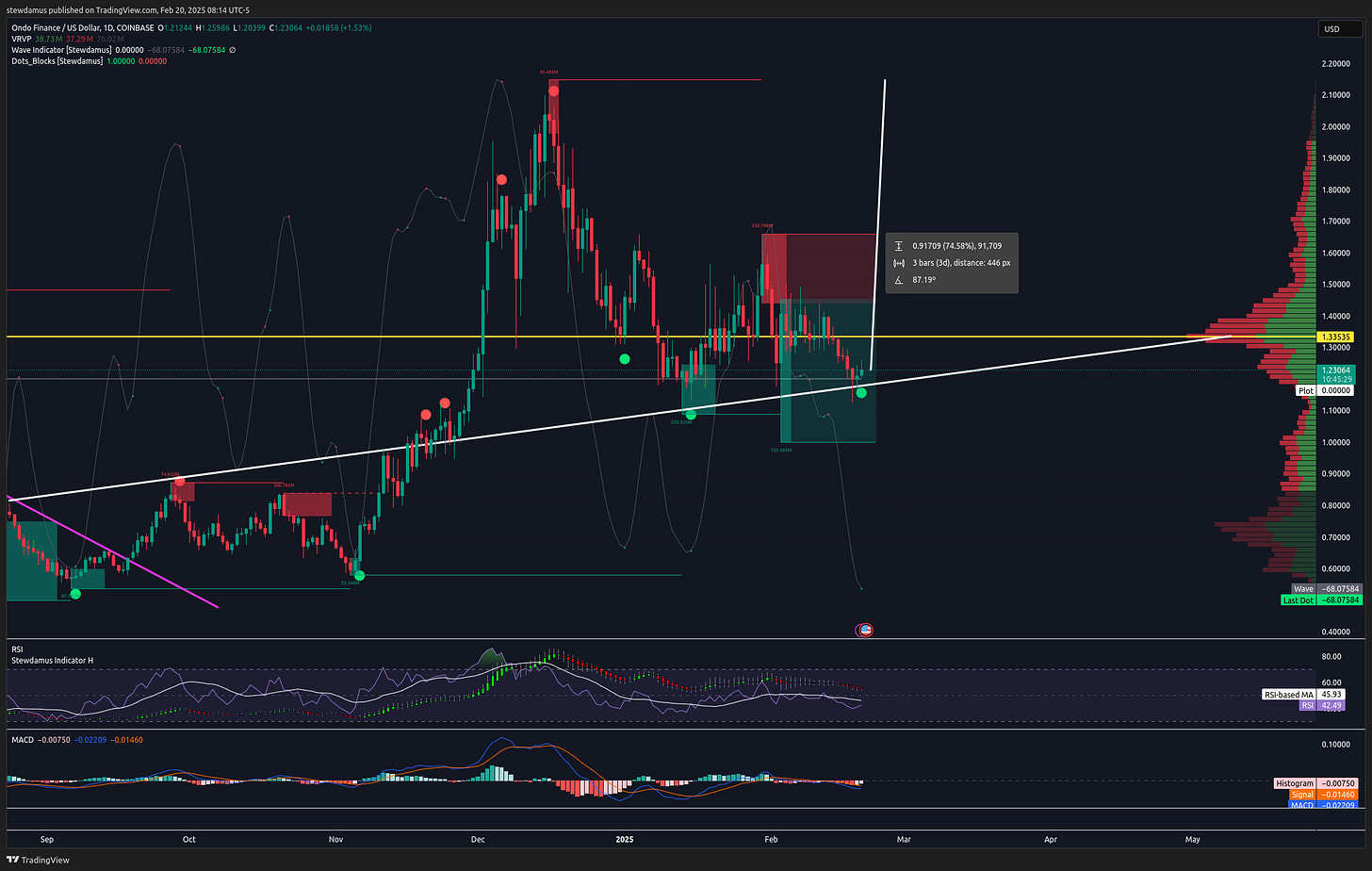Click the Sep date on the time axis
This screenshot has width=1372, height=871.
[x=47, y=838]
